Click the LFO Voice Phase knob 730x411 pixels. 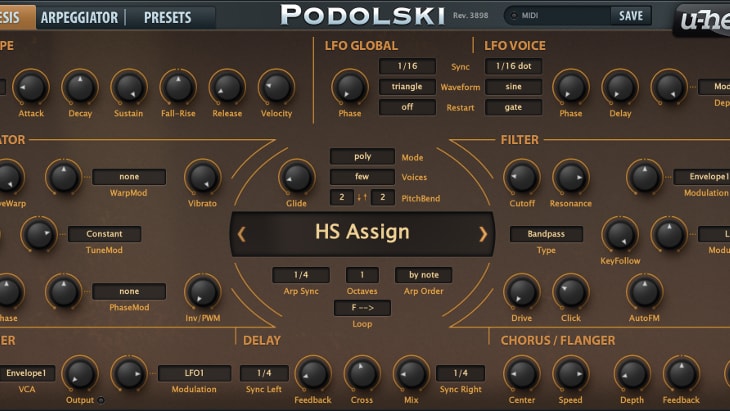pyautogui.click(x=571, y=88)
